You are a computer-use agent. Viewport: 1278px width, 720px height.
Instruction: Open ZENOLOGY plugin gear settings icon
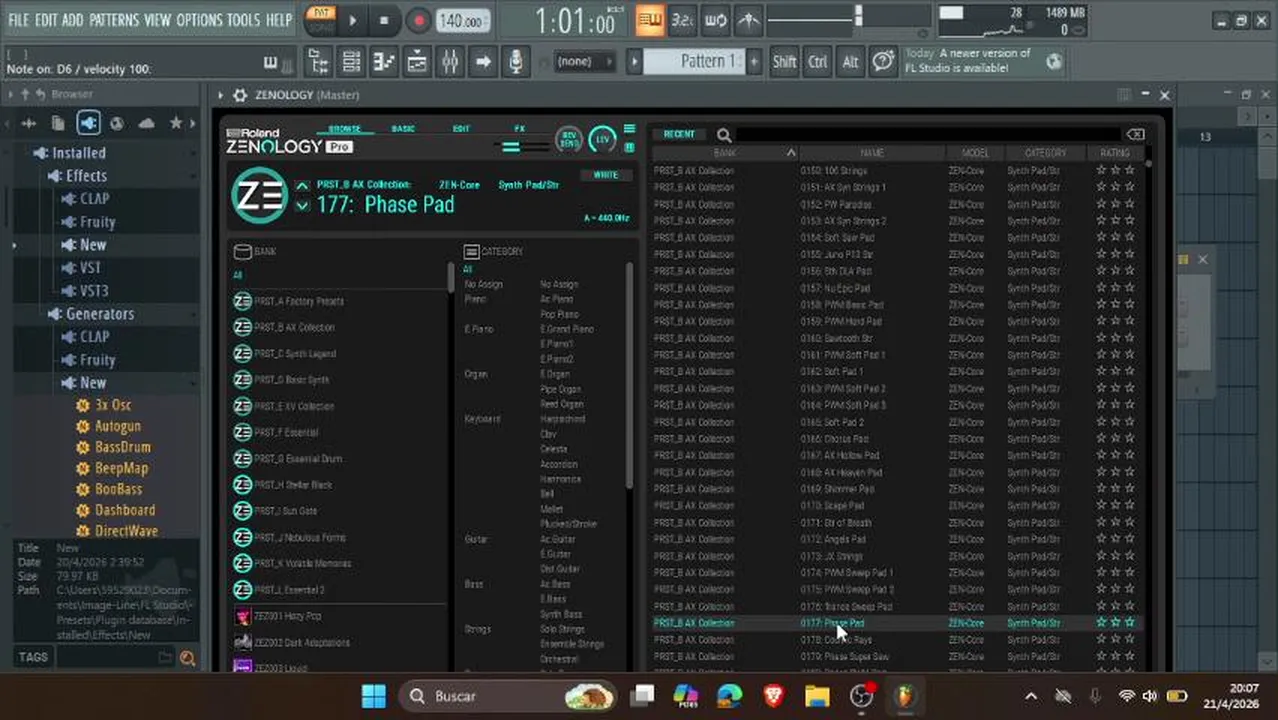(240, 95)
